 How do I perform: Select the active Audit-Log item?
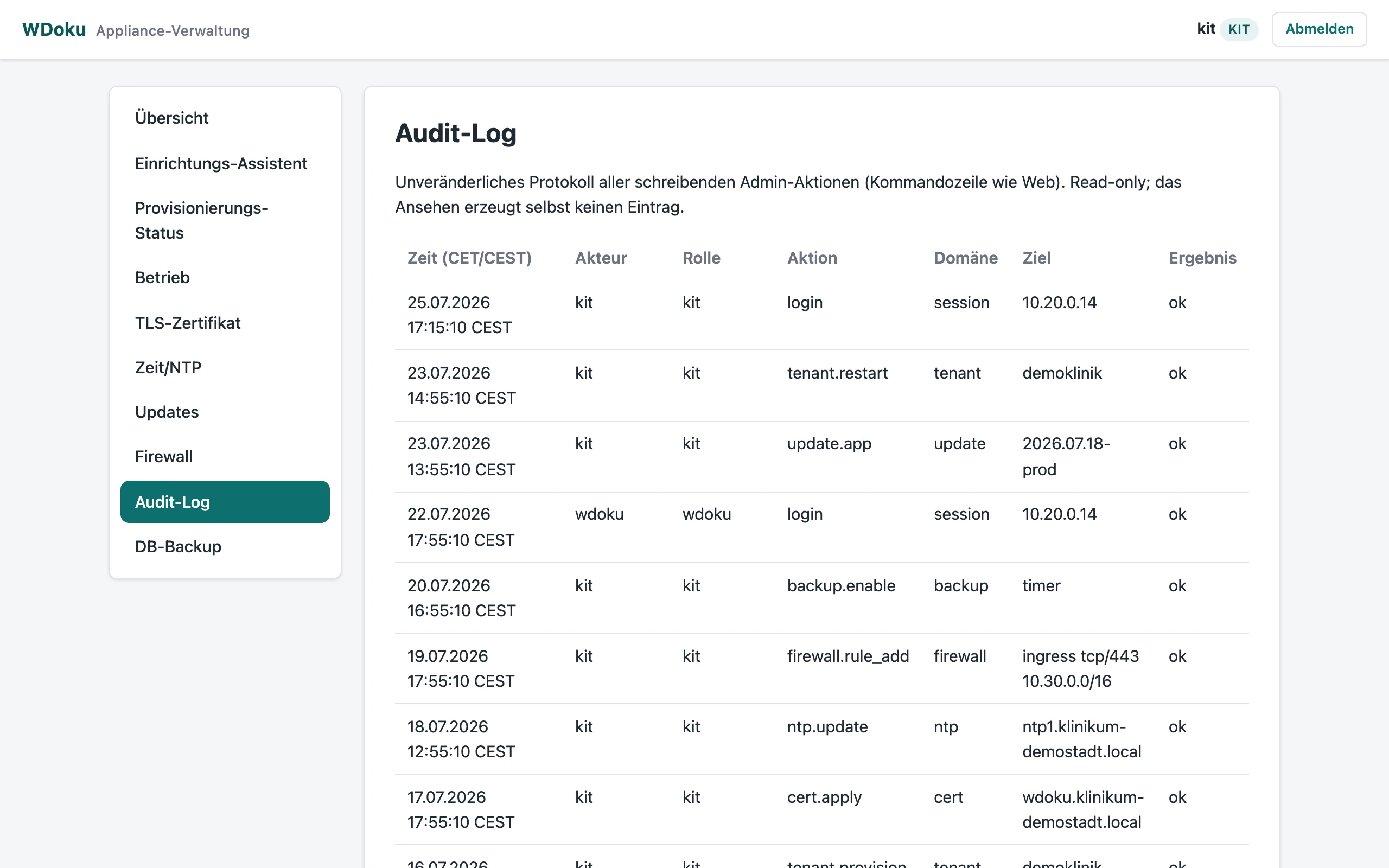(225, 502)
